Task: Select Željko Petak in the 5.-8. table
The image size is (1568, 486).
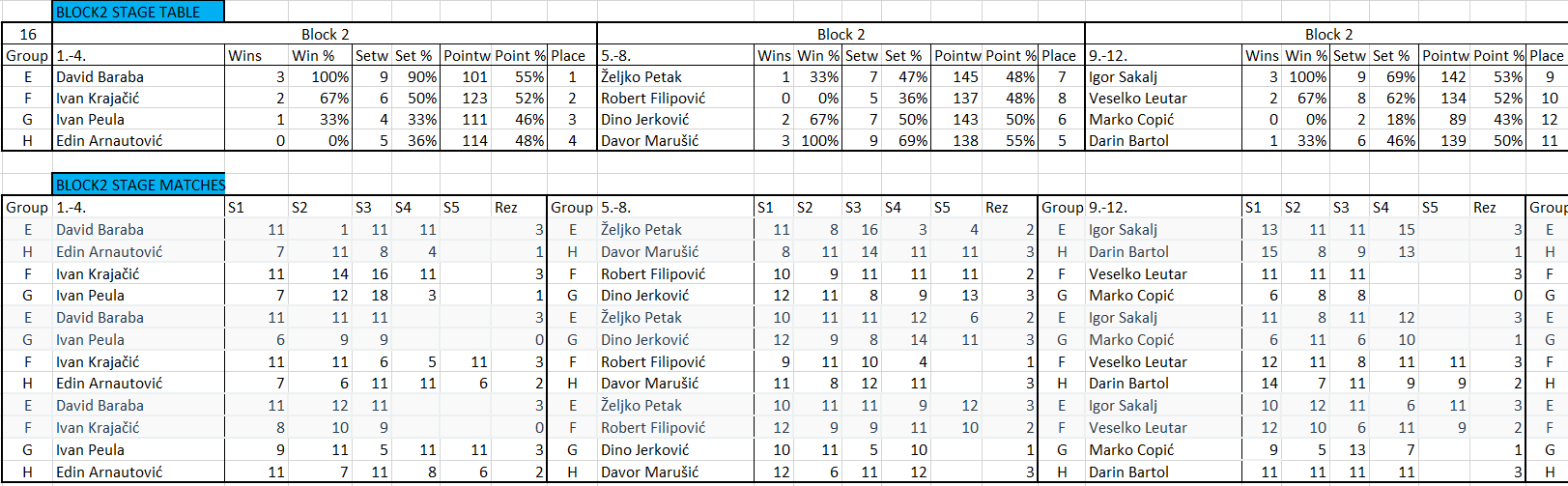Action: coord(675,77)
